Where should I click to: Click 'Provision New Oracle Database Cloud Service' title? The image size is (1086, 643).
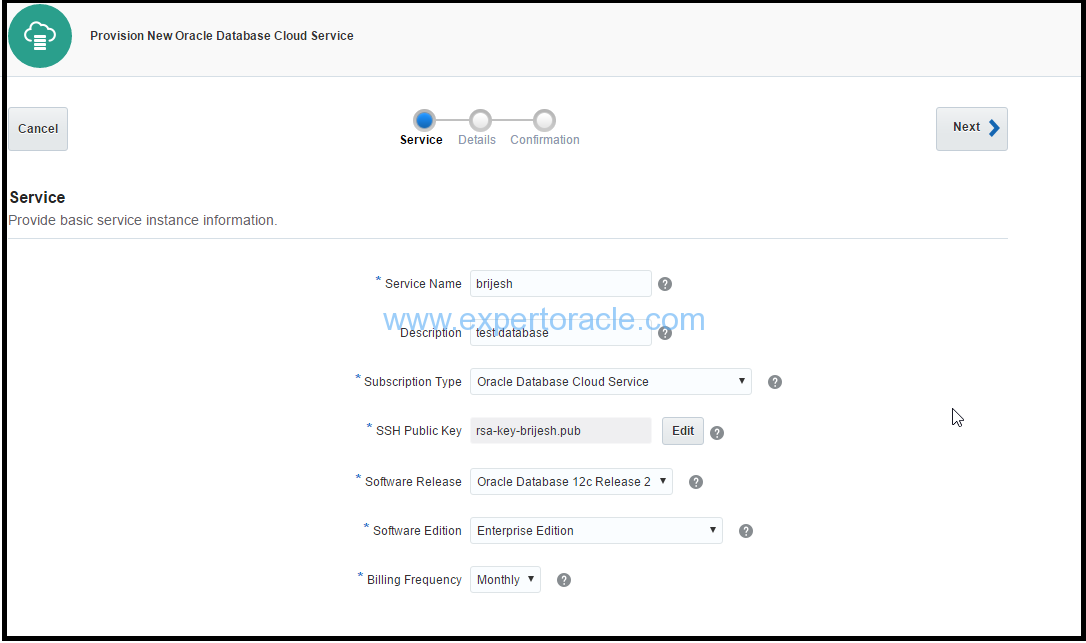[222, 36]
